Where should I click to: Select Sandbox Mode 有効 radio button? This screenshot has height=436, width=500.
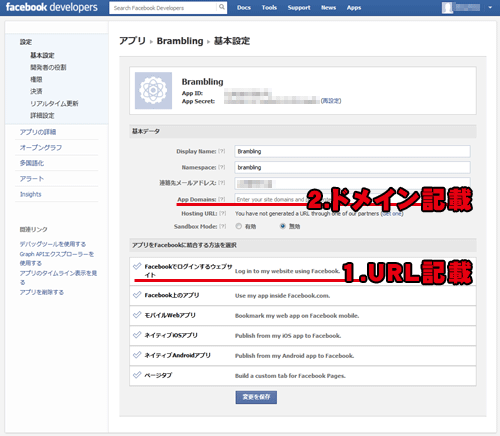[239, 226]
